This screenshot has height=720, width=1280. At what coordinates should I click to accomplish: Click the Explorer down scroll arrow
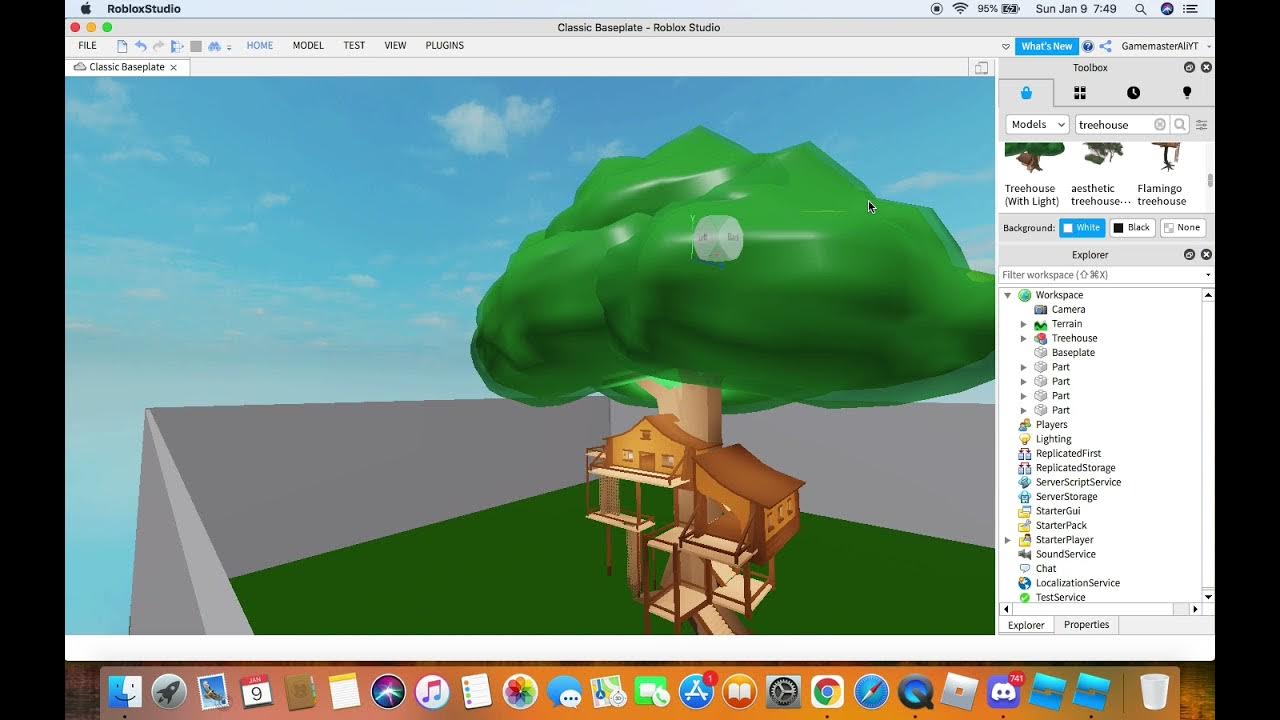point(1208,597)
